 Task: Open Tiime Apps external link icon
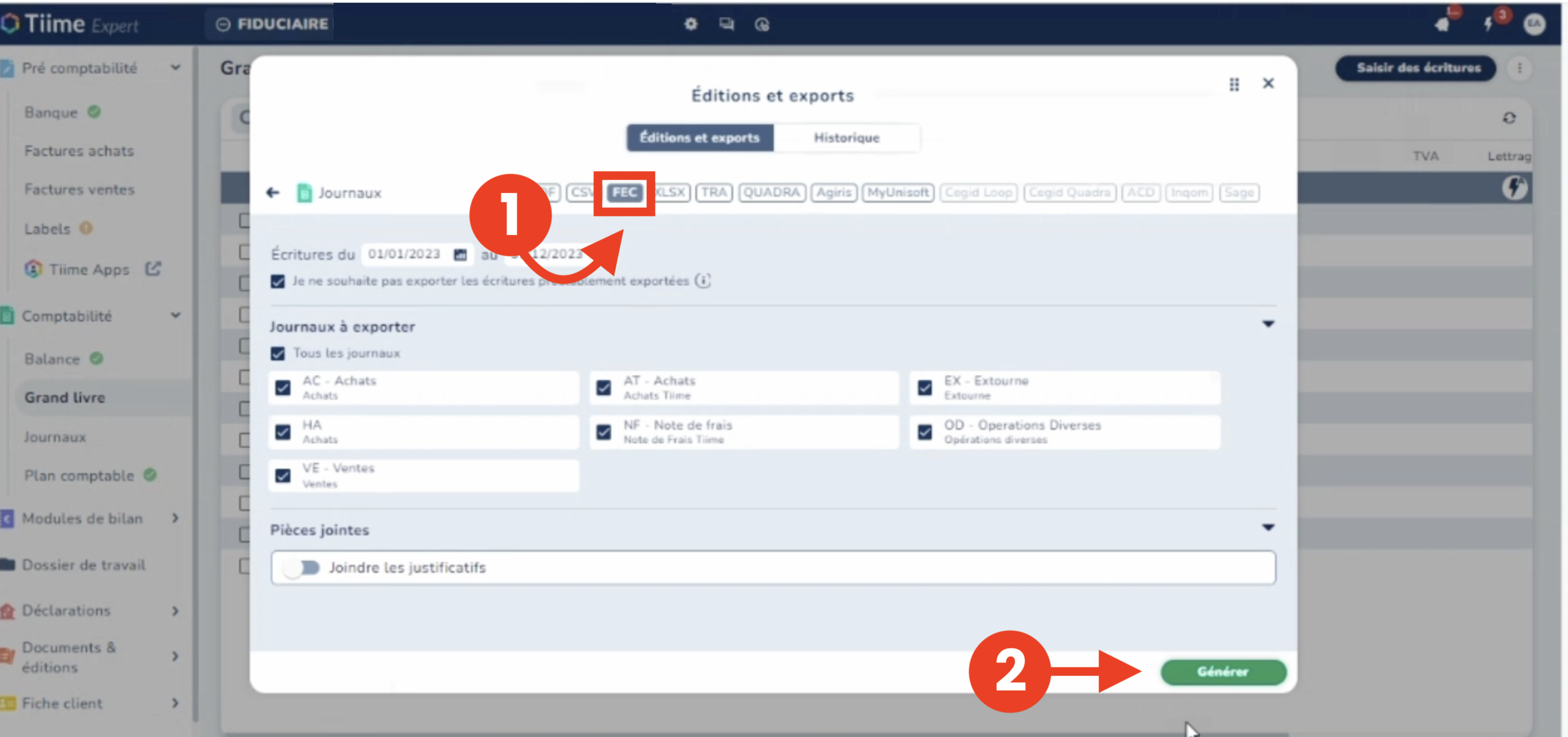(x=153, y=268)
